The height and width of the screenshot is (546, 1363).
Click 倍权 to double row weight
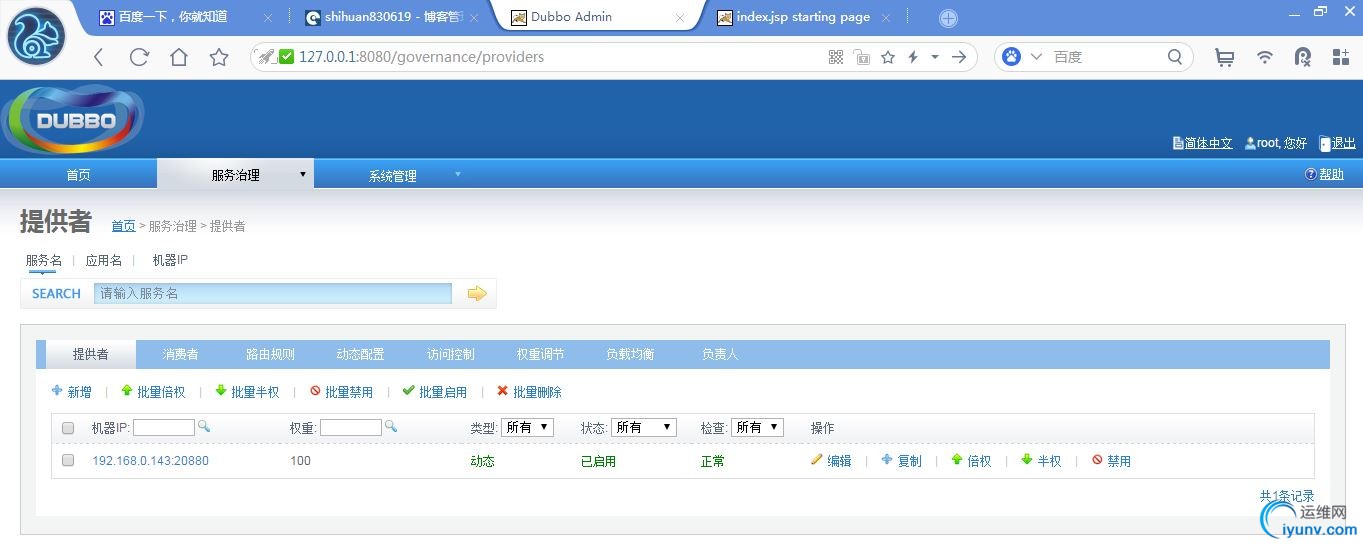click(971, 461)
